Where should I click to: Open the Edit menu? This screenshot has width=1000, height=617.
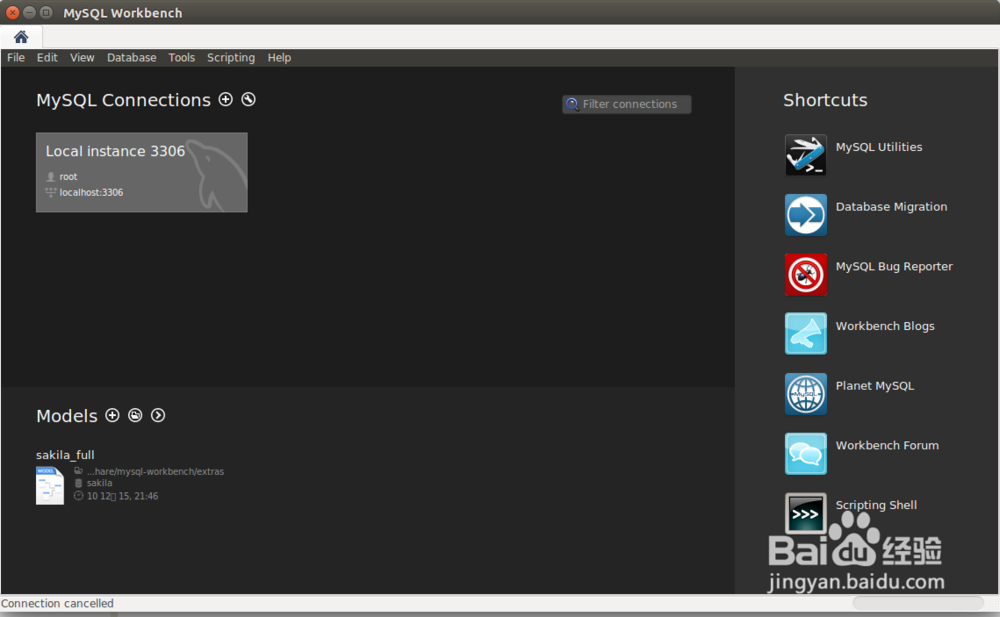point(47,57)
